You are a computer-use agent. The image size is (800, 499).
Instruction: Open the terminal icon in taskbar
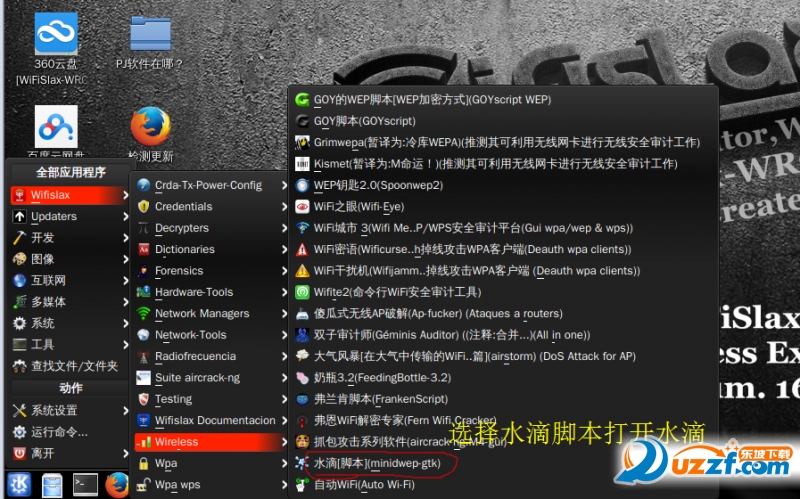[x=85, y=484]
